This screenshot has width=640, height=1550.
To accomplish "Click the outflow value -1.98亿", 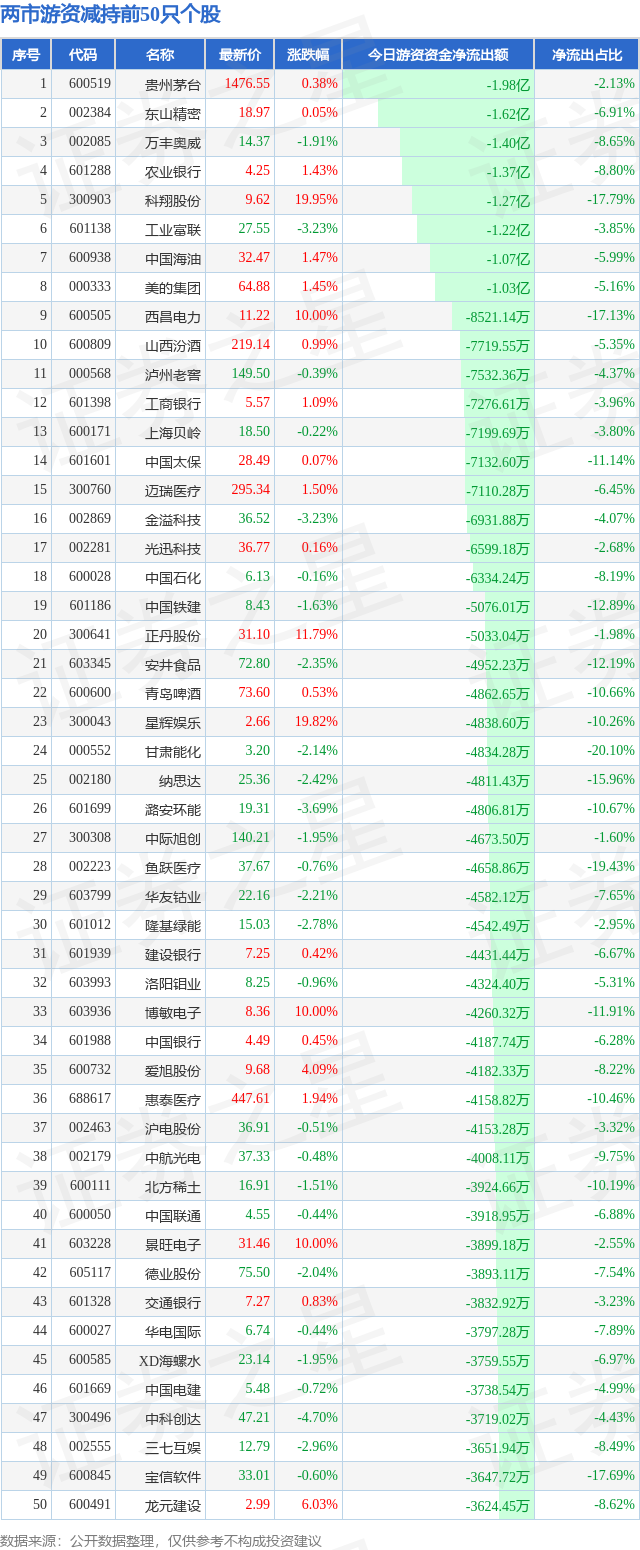I will [508, 84].
